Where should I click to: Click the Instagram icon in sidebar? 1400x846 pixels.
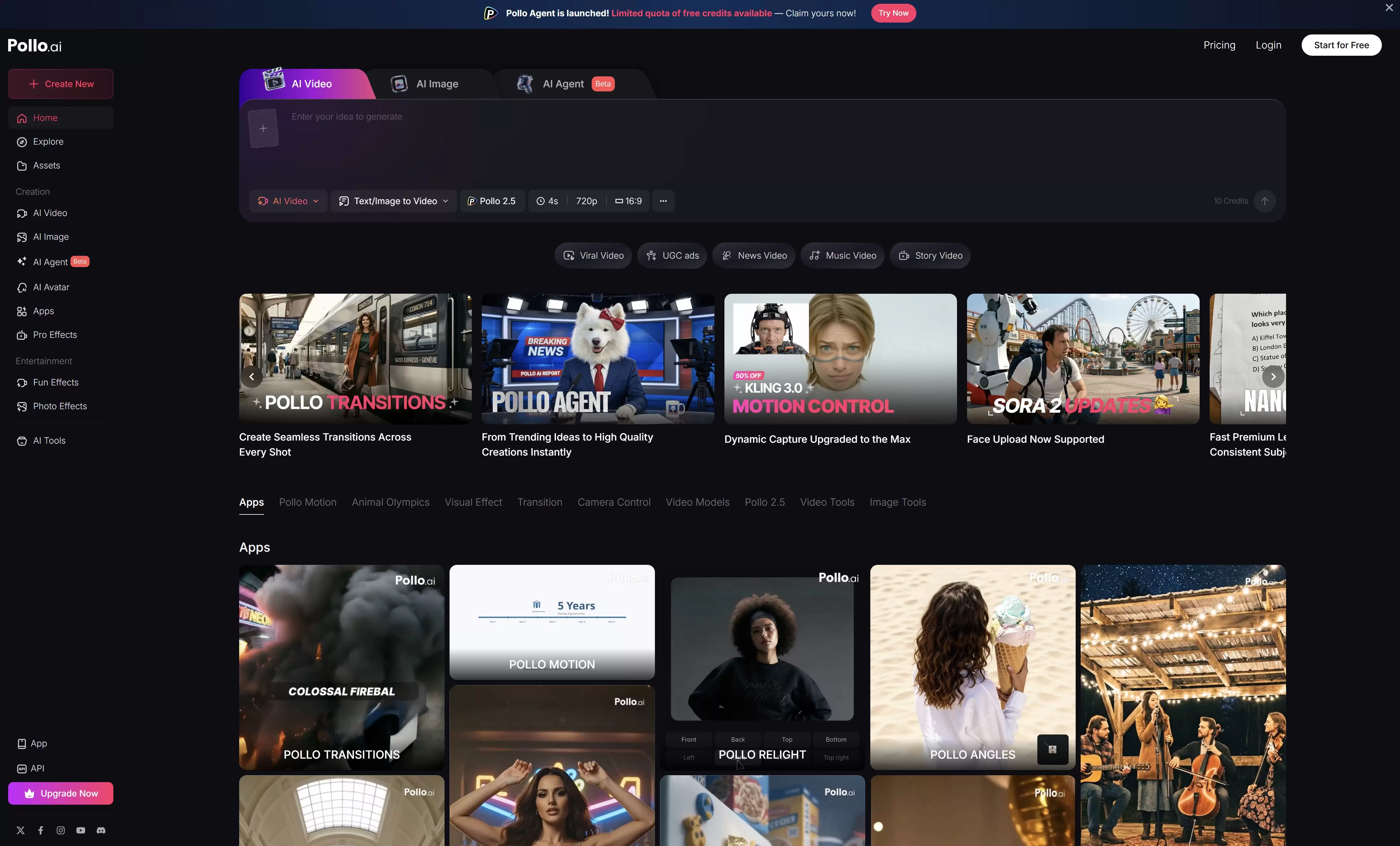point(61,830)
